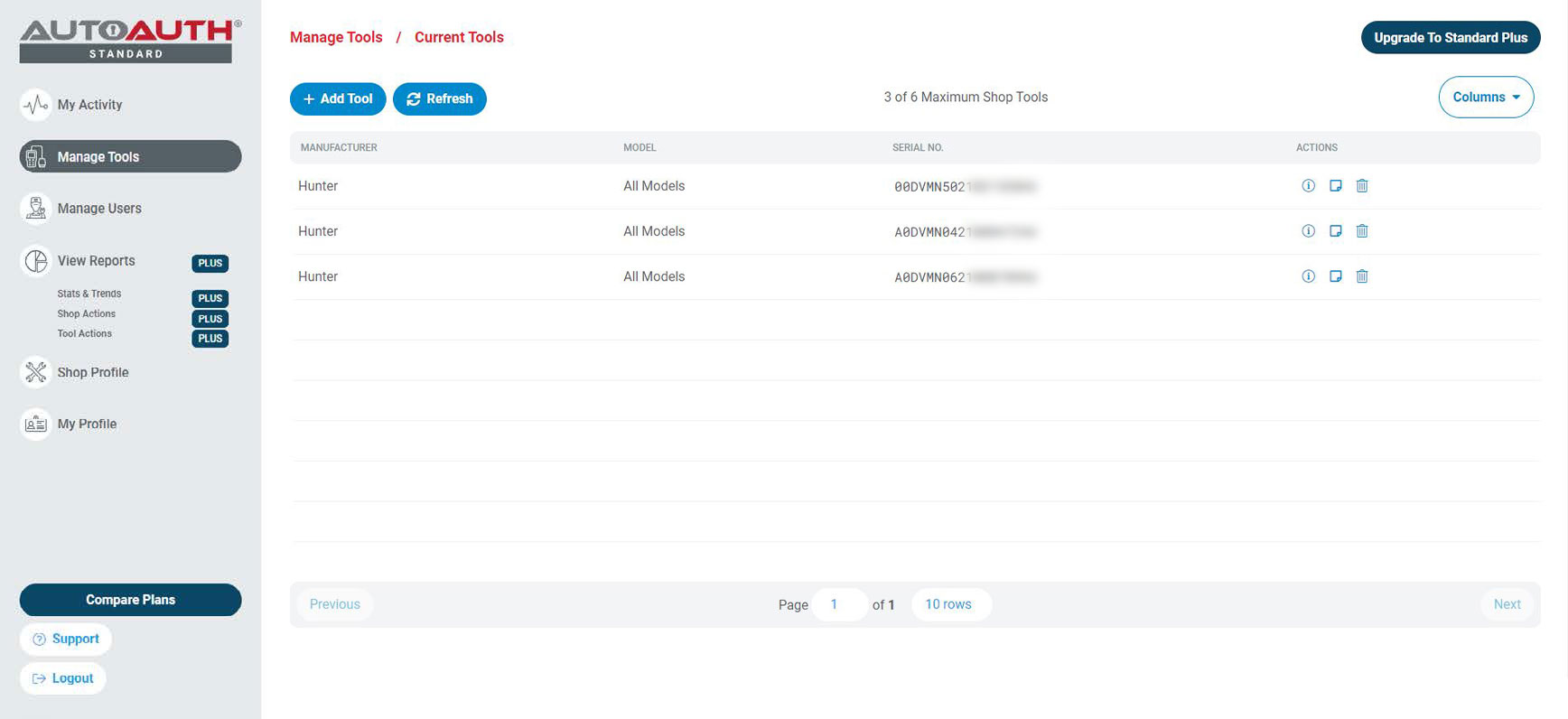
Task: Click Manage Tools breadcrumb link
Action: click(336, 37)
